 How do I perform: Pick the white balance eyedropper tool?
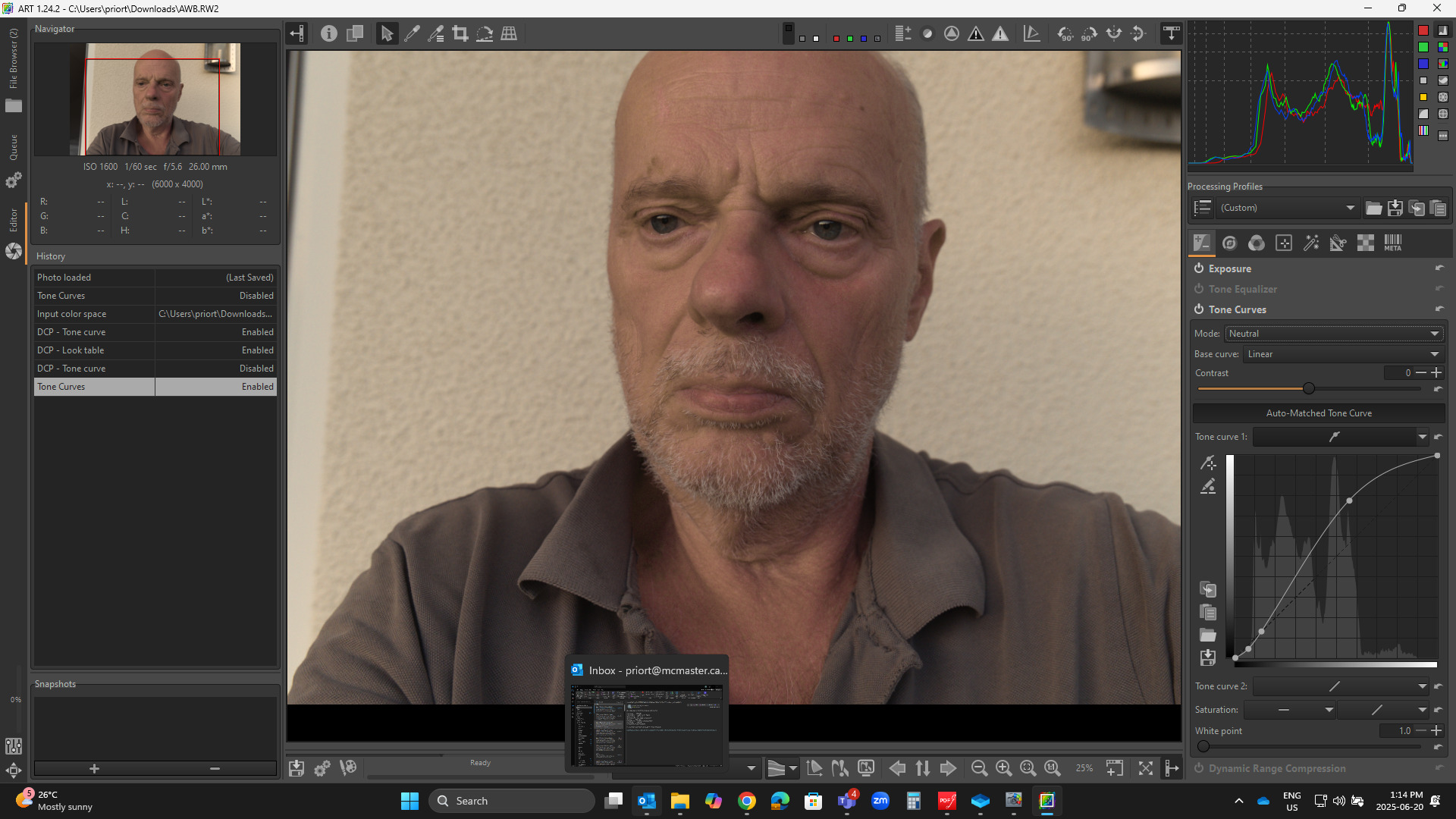[412, 33]
